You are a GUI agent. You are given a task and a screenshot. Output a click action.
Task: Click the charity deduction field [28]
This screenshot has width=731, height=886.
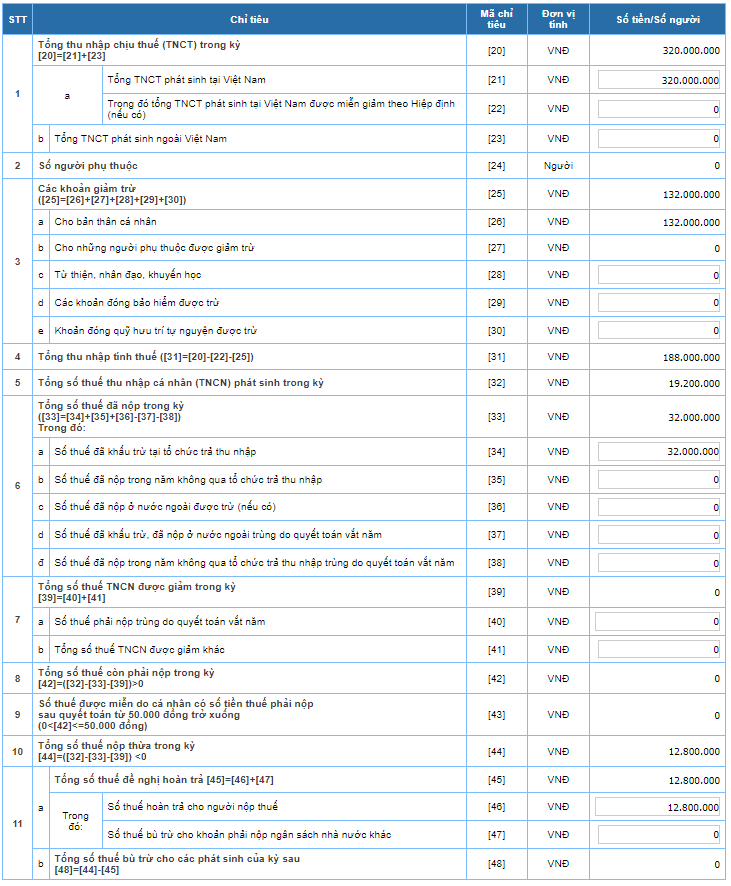point(659,275)
